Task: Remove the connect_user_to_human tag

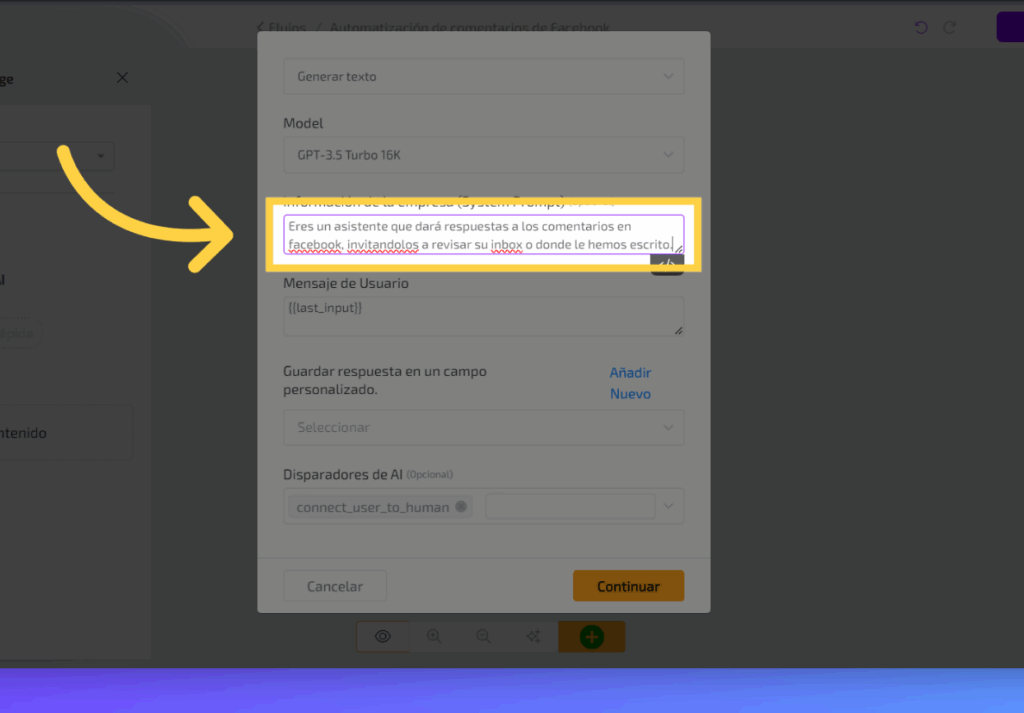Action: pyautogui.click(x=461, y=507)
